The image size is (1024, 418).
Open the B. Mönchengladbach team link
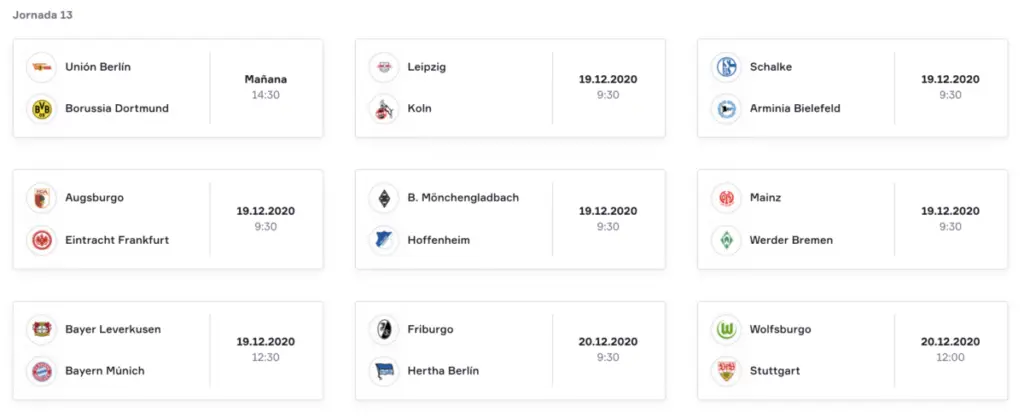[463, 197]
